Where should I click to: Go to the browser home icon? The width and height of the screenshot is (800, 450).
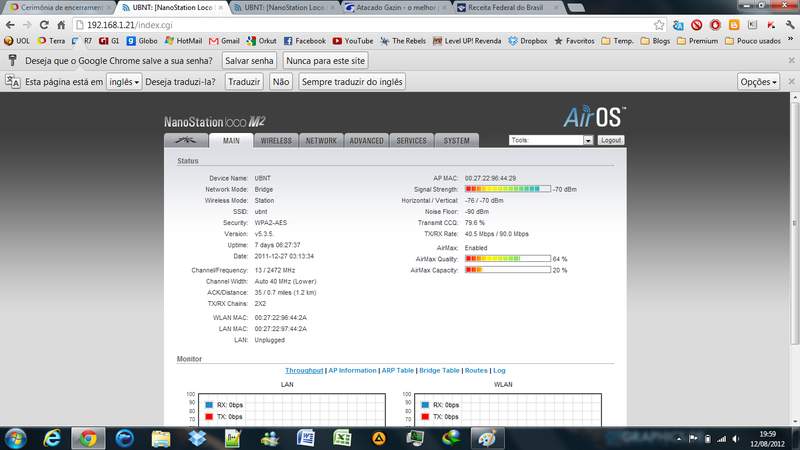pyautogui.click(x=61, y=24)
